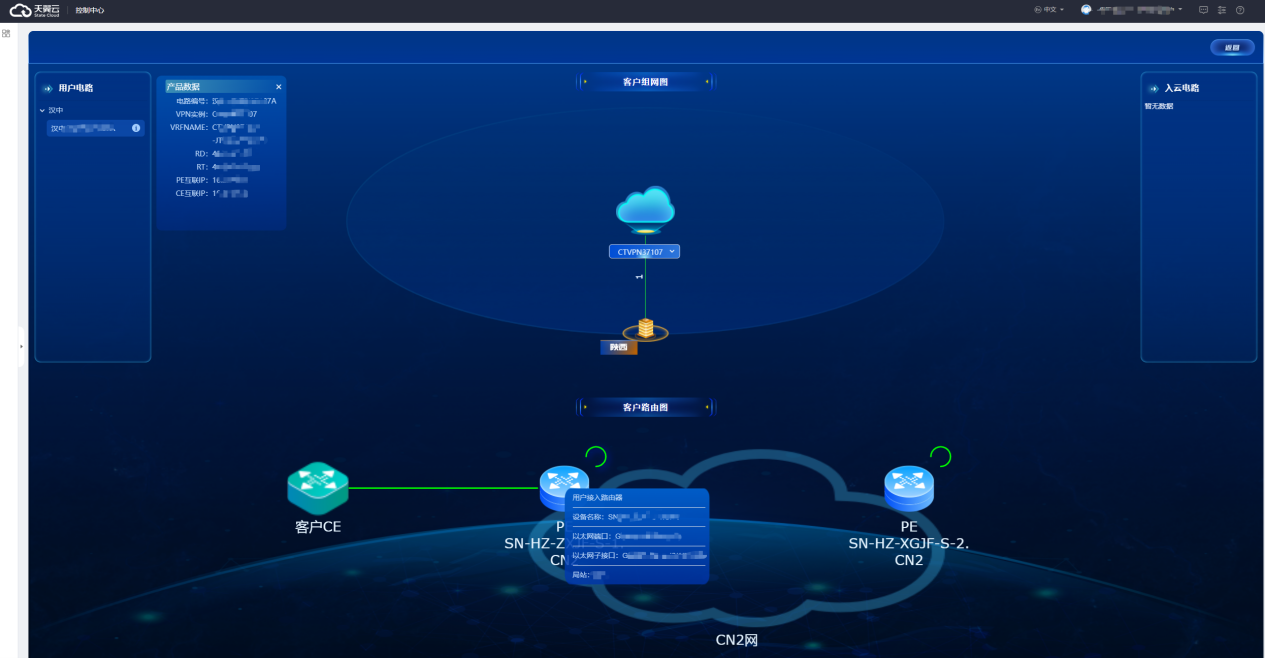
Task: Click the 电路编号 field in 产品数据
Action: tap(225, 101)
